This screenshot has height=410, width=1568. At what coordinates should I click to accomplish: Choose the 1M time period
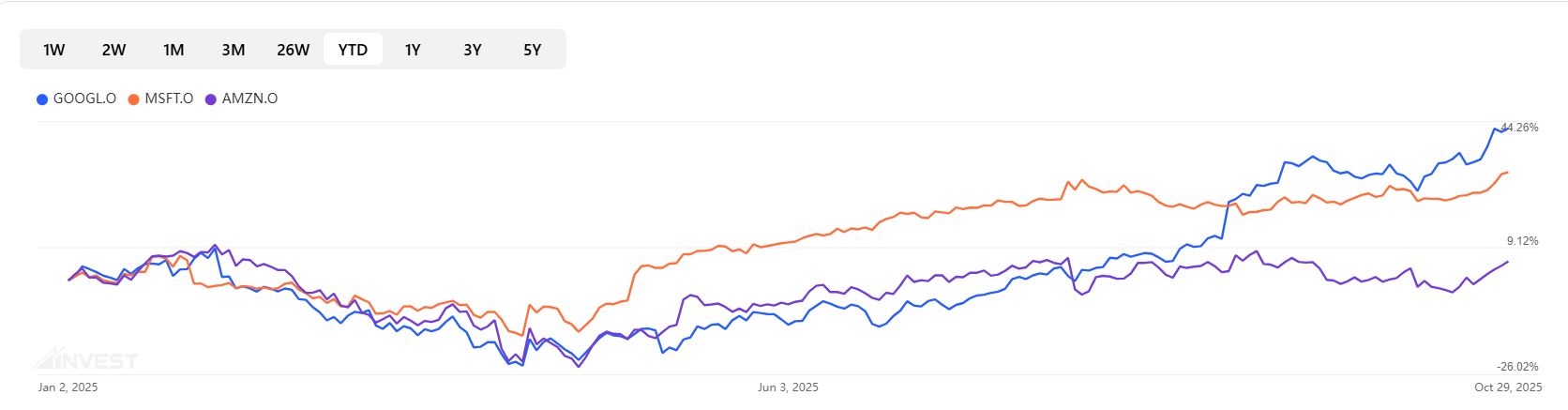click(x=173, y=50)
